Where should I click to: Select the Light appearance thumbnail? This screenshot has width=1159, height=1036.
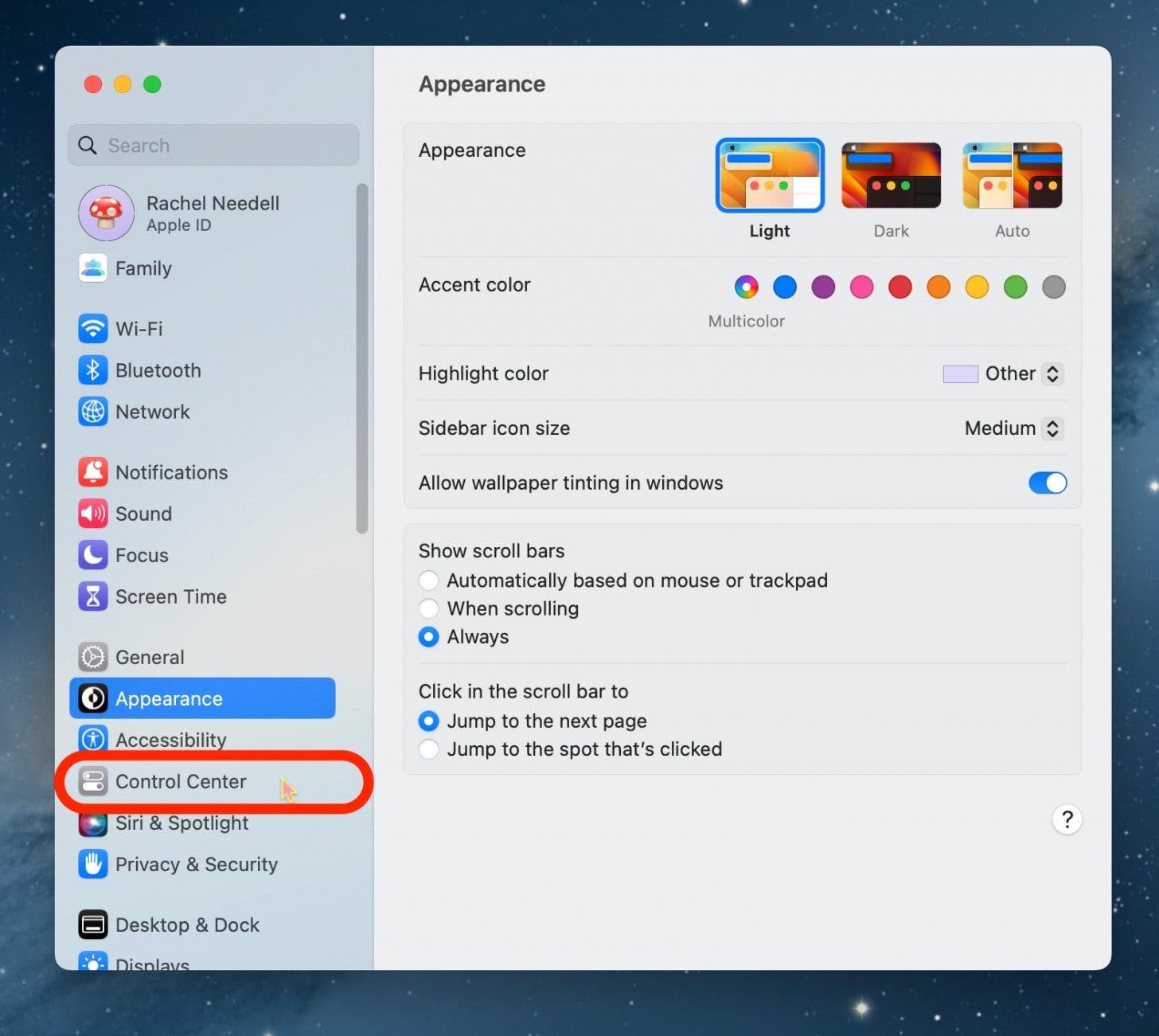[770, 175]
